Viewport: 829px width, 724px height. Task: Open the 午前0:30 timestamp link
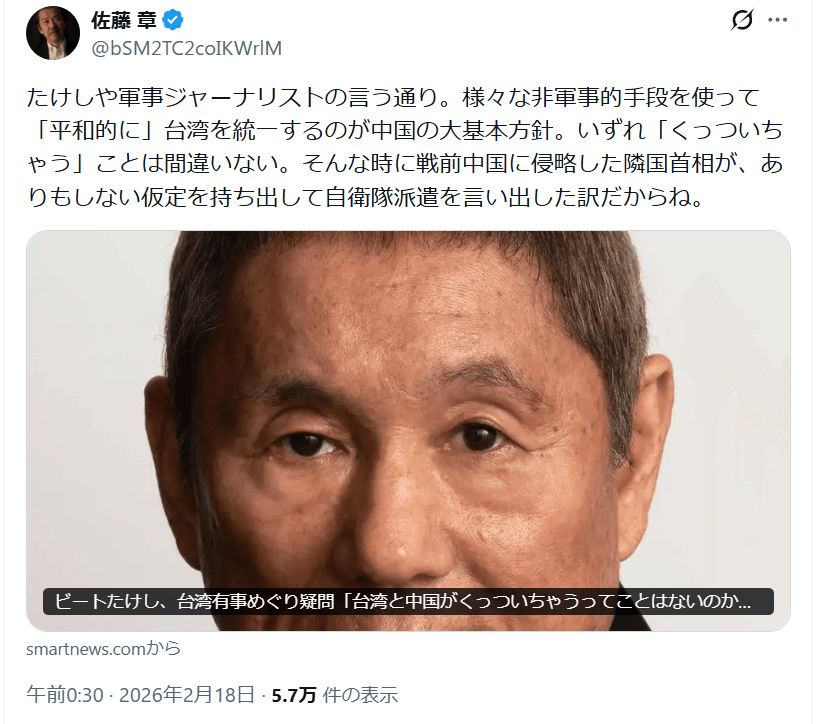(65, 695)
